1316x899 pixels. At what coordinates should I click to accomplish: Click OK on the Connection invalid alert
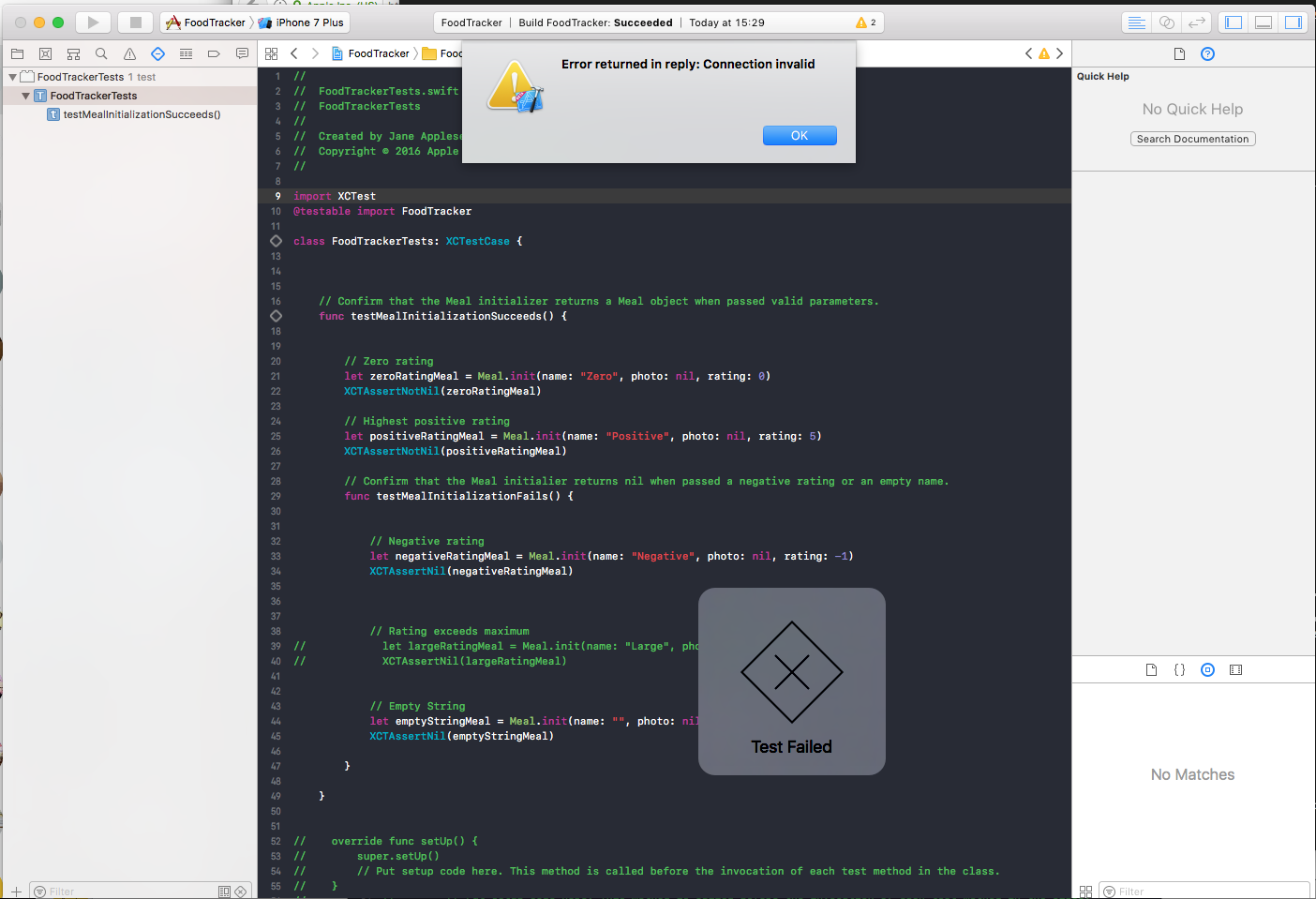[800, 136]
